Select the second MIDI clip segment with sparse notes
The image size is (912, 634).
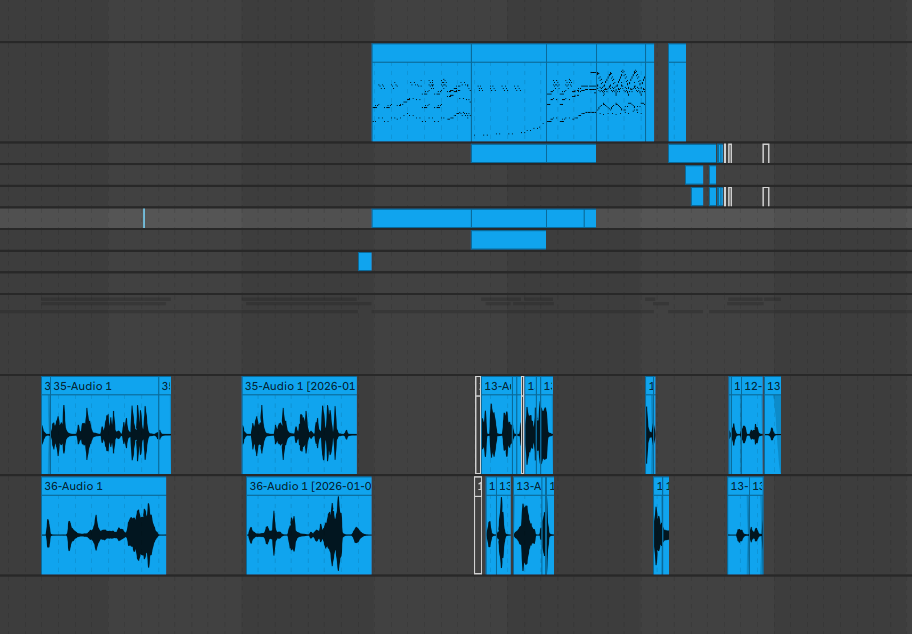509,92
